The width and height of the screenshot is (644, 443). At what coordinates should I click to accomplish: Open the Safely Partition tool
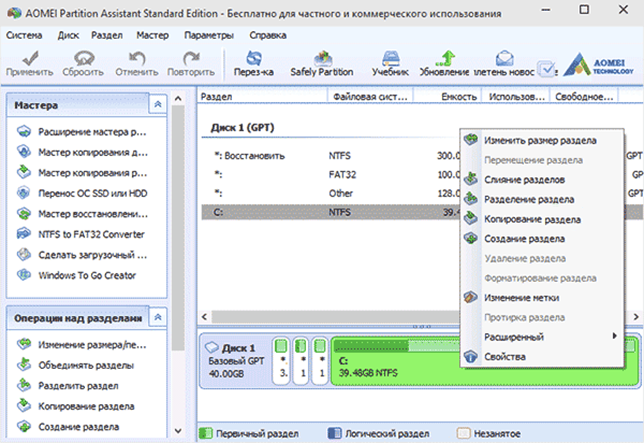click(x=320, y=64)
